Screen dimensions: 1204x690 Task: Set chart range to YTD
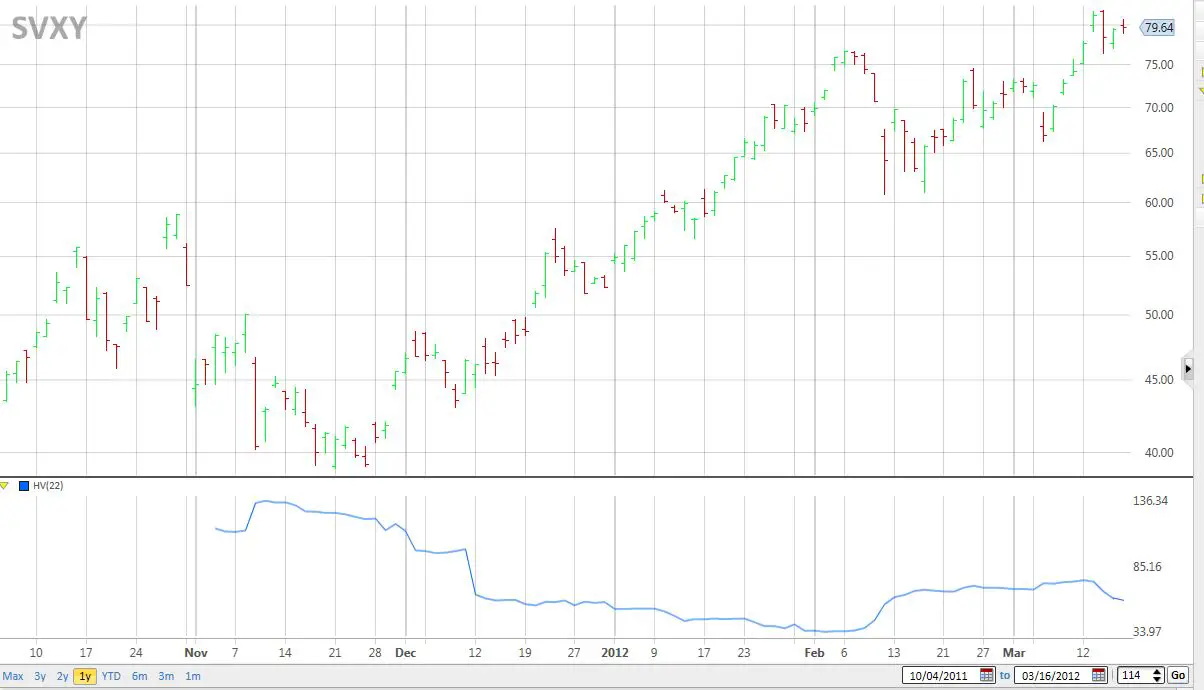tap(111, 676)
